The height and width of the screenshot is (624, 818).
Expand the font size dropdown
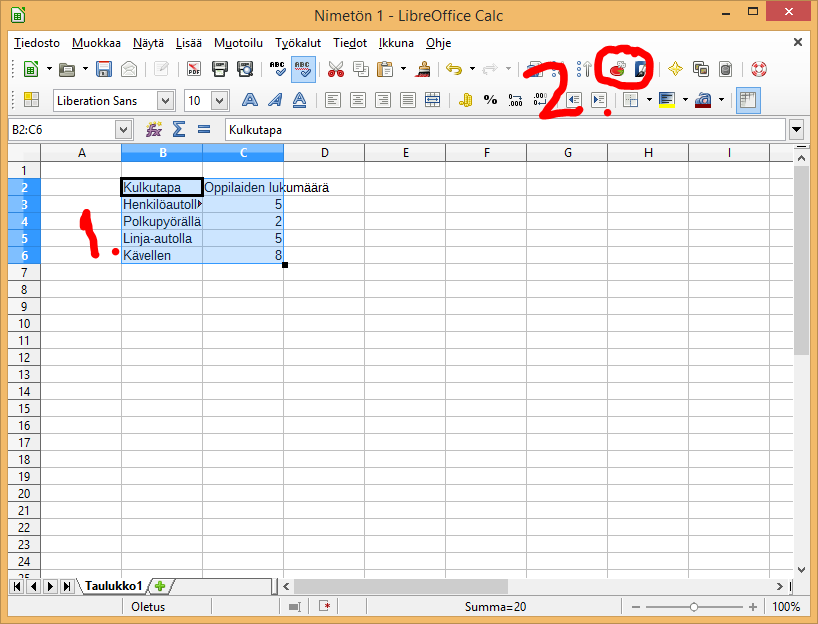click(219, 100)
